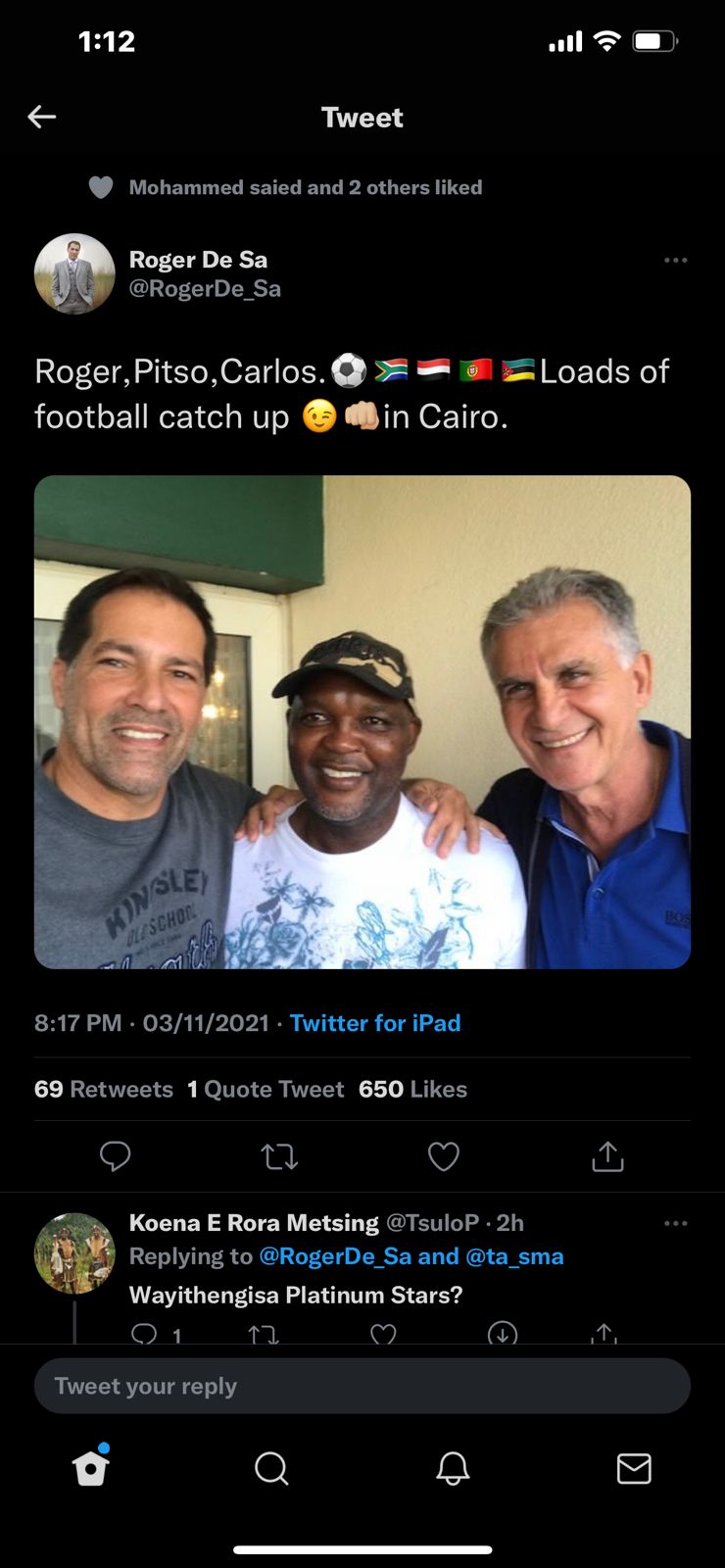
Task: View the 69 Retweets list
Action: tap(104, 1089)
